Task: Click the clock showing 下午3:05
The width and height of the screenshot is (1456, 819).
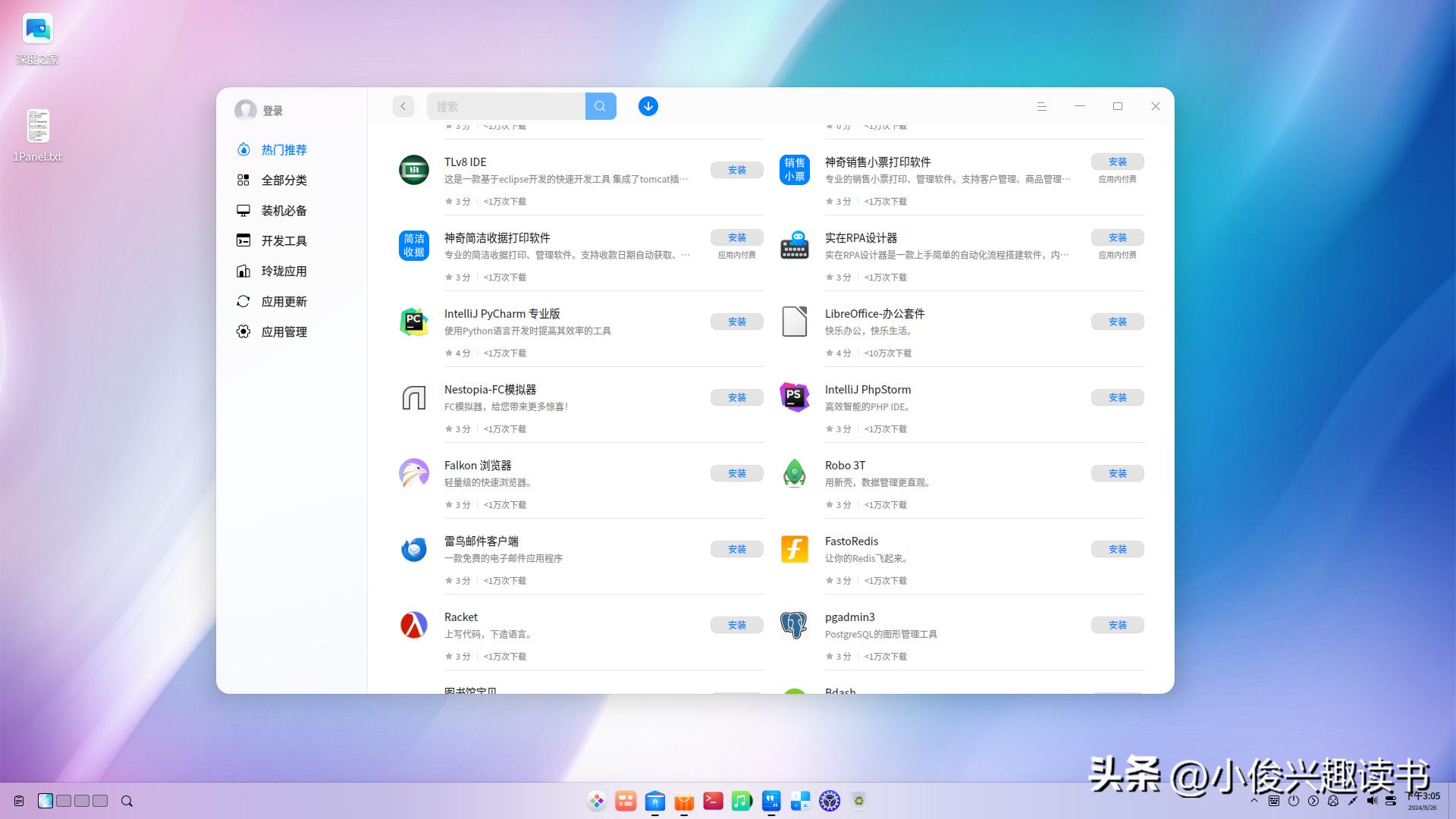Action: pyautogui.click(x=1423, y=796)
